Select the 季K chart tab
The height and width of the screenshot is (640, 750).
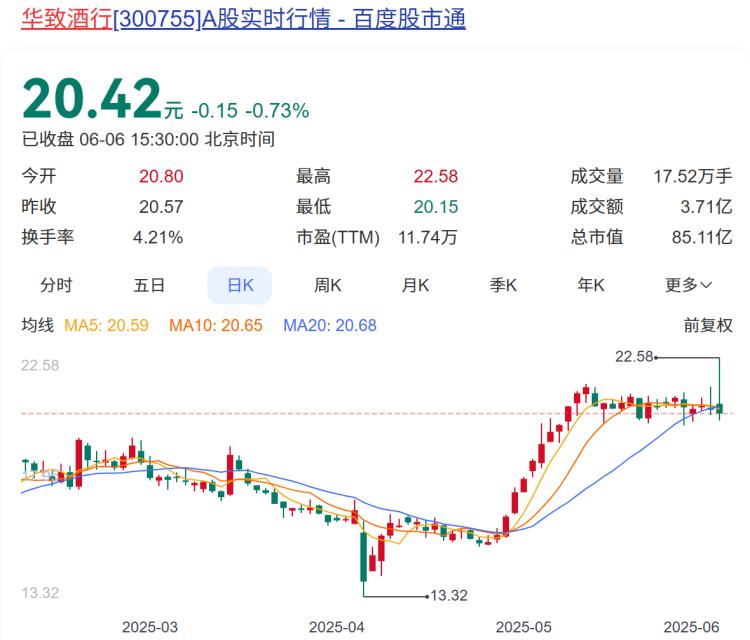coord(503,285)
